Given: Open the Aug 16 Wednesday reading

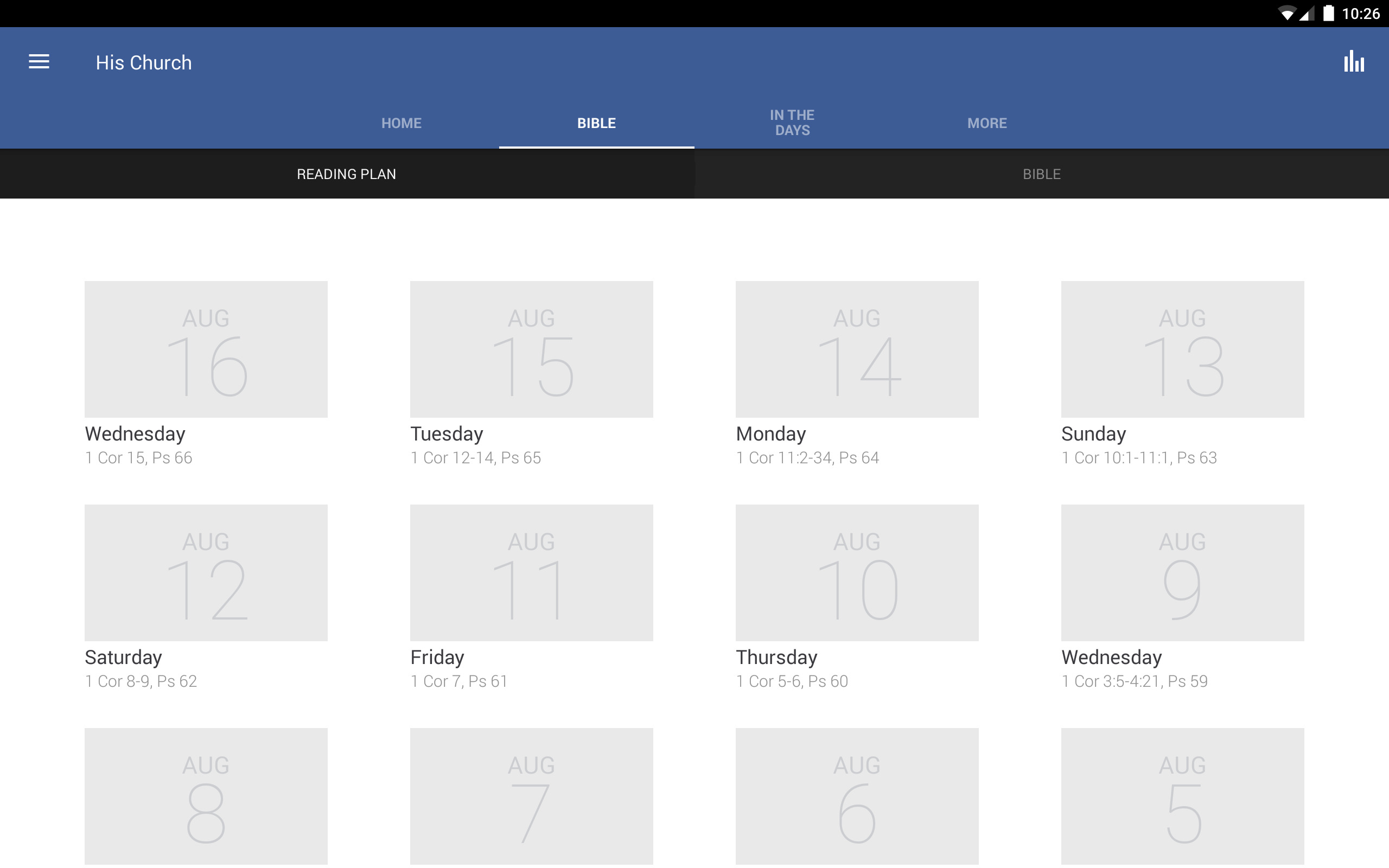Looking at the screenshot, I should click(x=206, y=349).
